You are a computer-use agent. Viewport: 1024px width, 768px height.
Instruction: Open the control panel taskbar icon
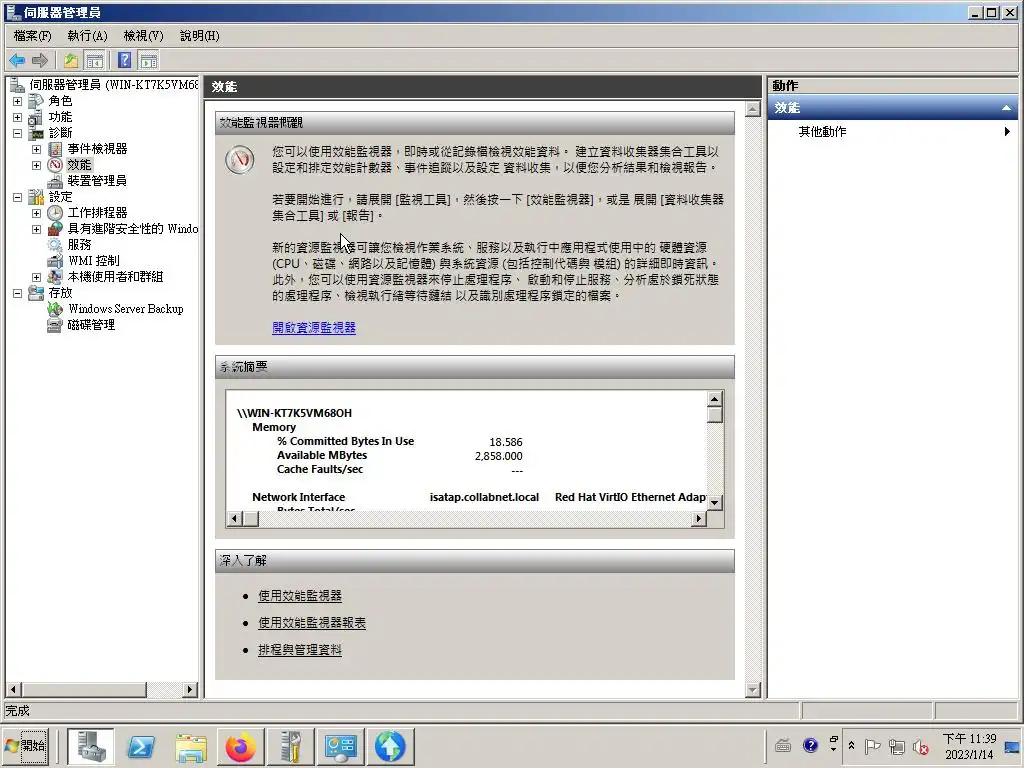point(340,746)
